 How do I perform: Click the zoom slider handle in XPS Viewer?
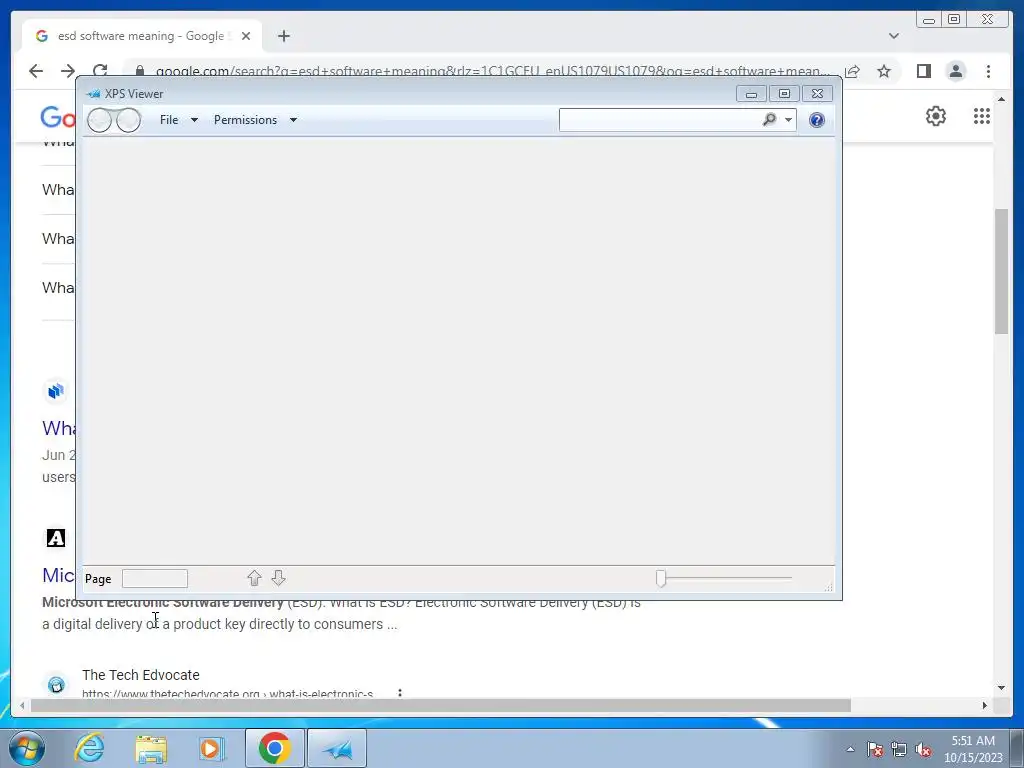point(661,578)
